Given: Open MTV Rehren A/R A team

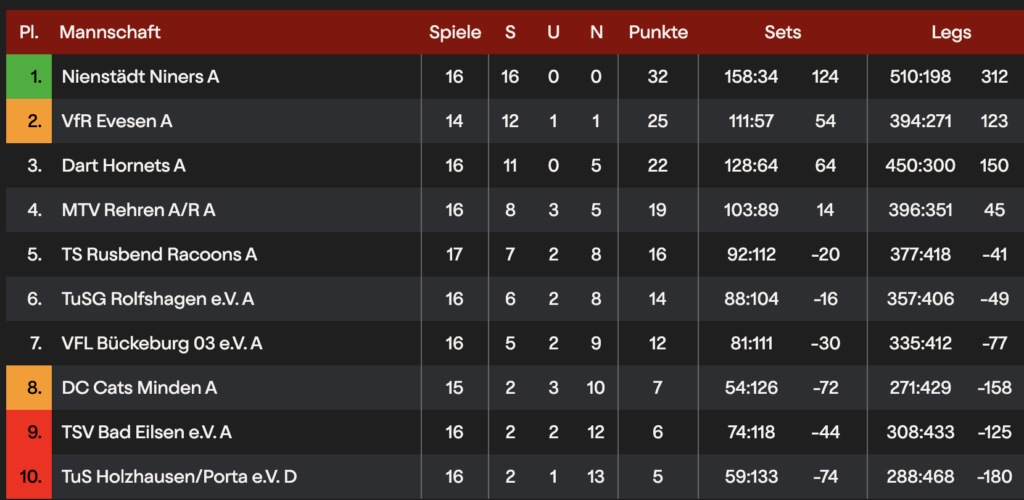Looking at the screenshot, I should [138, 210].
